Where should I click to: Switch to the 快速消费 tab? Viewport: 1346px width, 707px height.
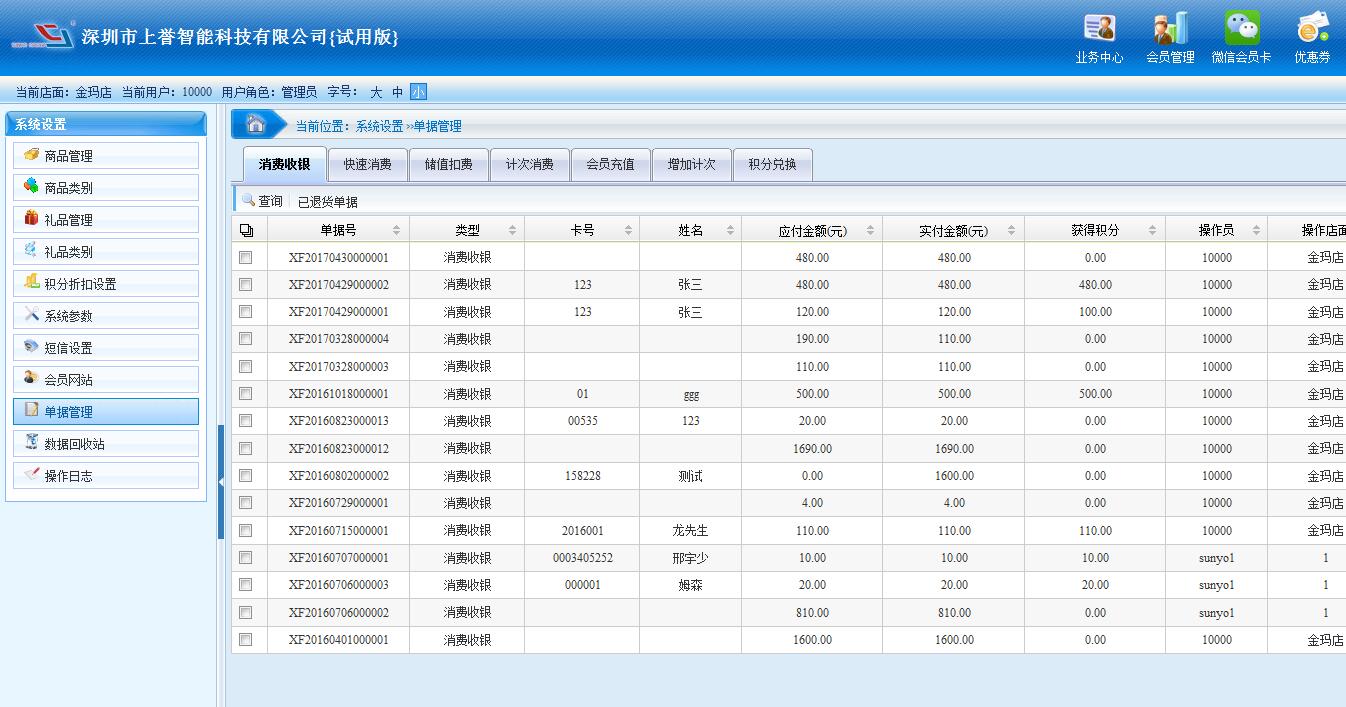(367, 164)
